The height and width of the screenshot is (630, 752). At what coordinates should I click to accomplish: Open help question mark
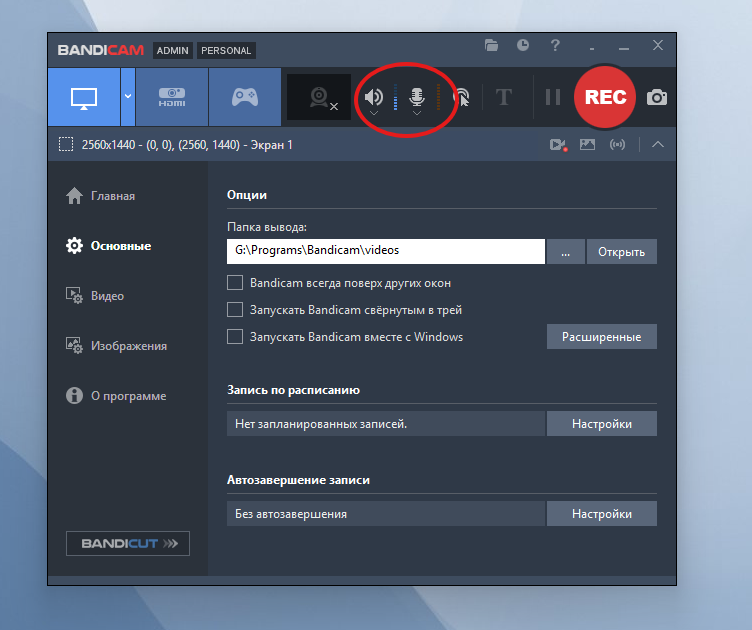pyautogui.click(x=555, y=46)
